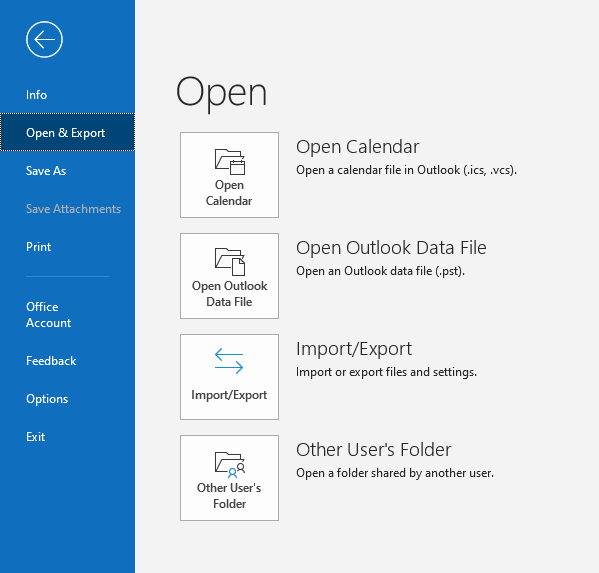Open the Info page

(x=36, y=95)
